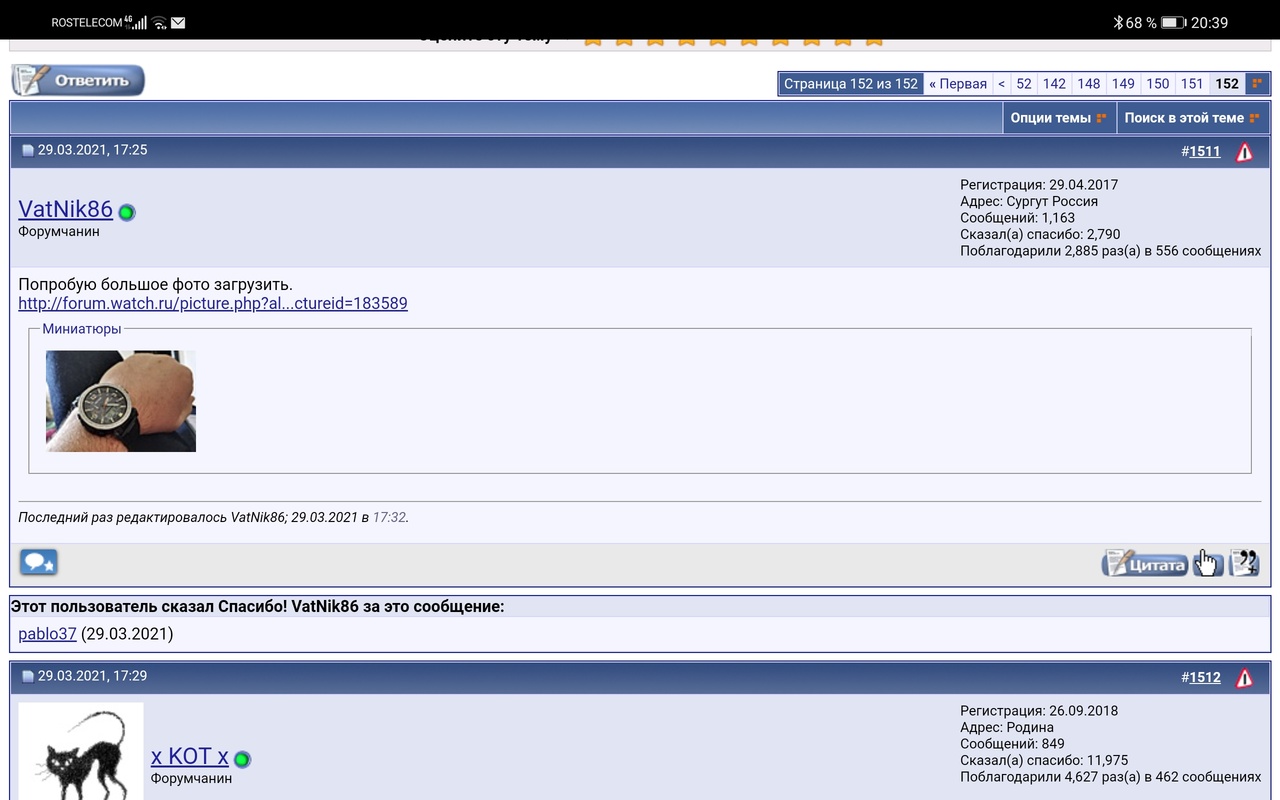The width and height of the screenshot is (1280, 800).
Task: Click the thank-you hand icon under VatNik86's post
Action: pos(1208,564)
